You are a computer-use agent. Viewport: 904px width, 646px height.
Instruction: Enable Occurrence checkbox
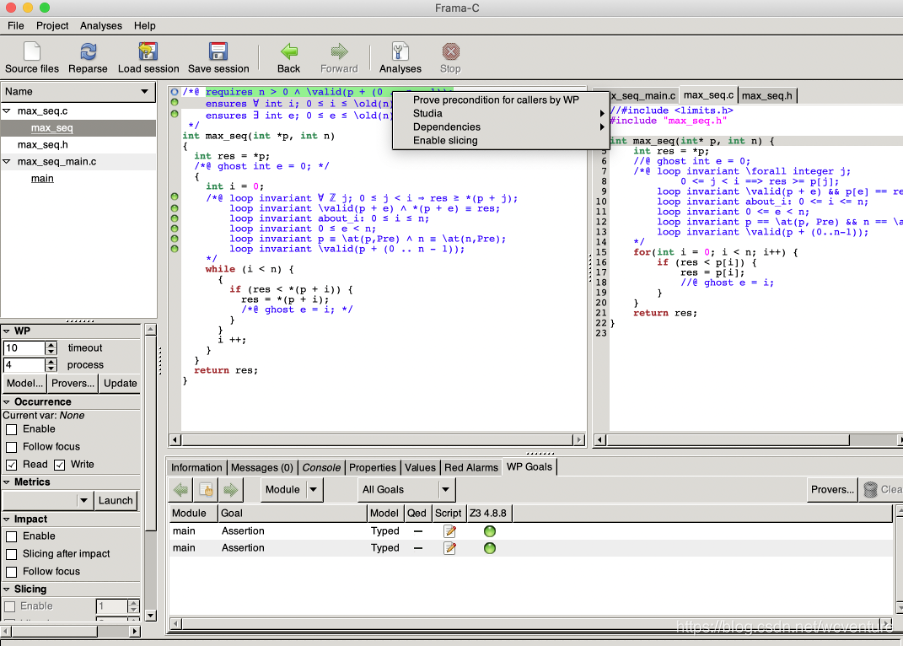[x=12, y=429]
